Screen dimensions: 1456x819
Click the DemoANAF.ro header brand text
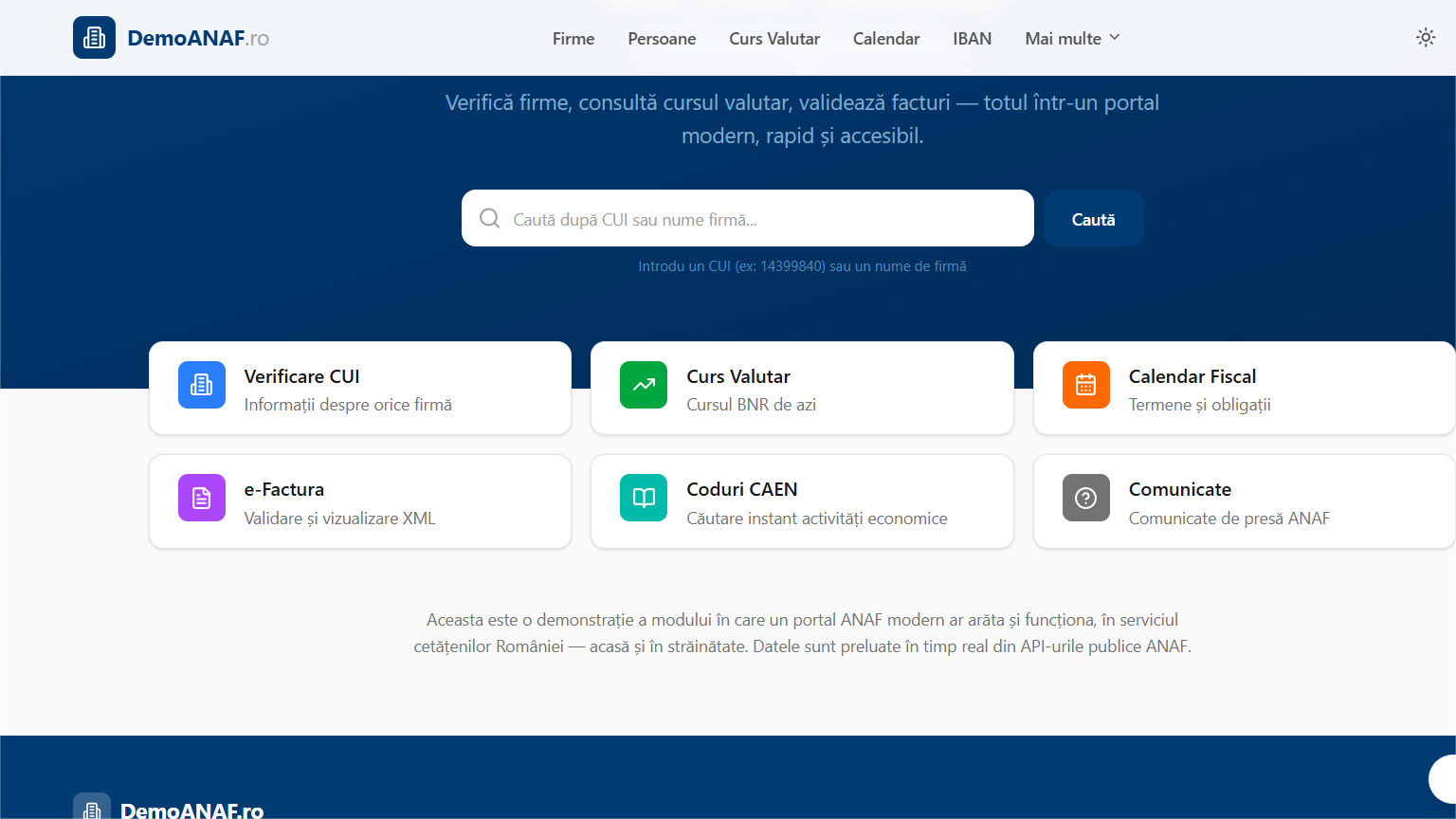point(198,39)
